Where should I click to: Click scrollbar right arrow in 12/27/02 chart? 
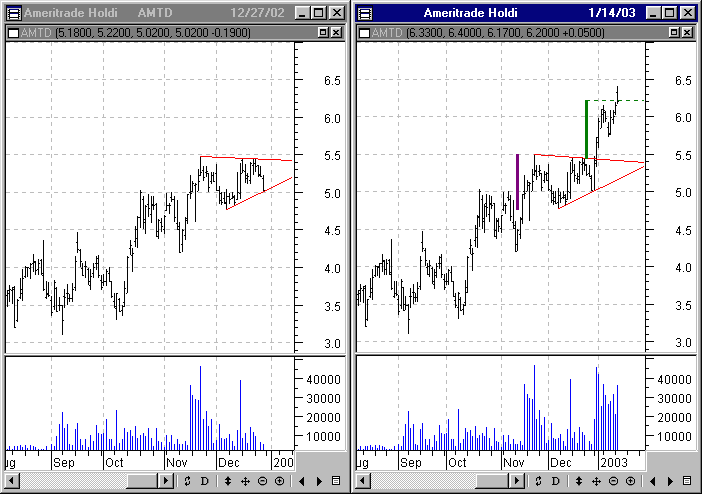coord(166,481)
